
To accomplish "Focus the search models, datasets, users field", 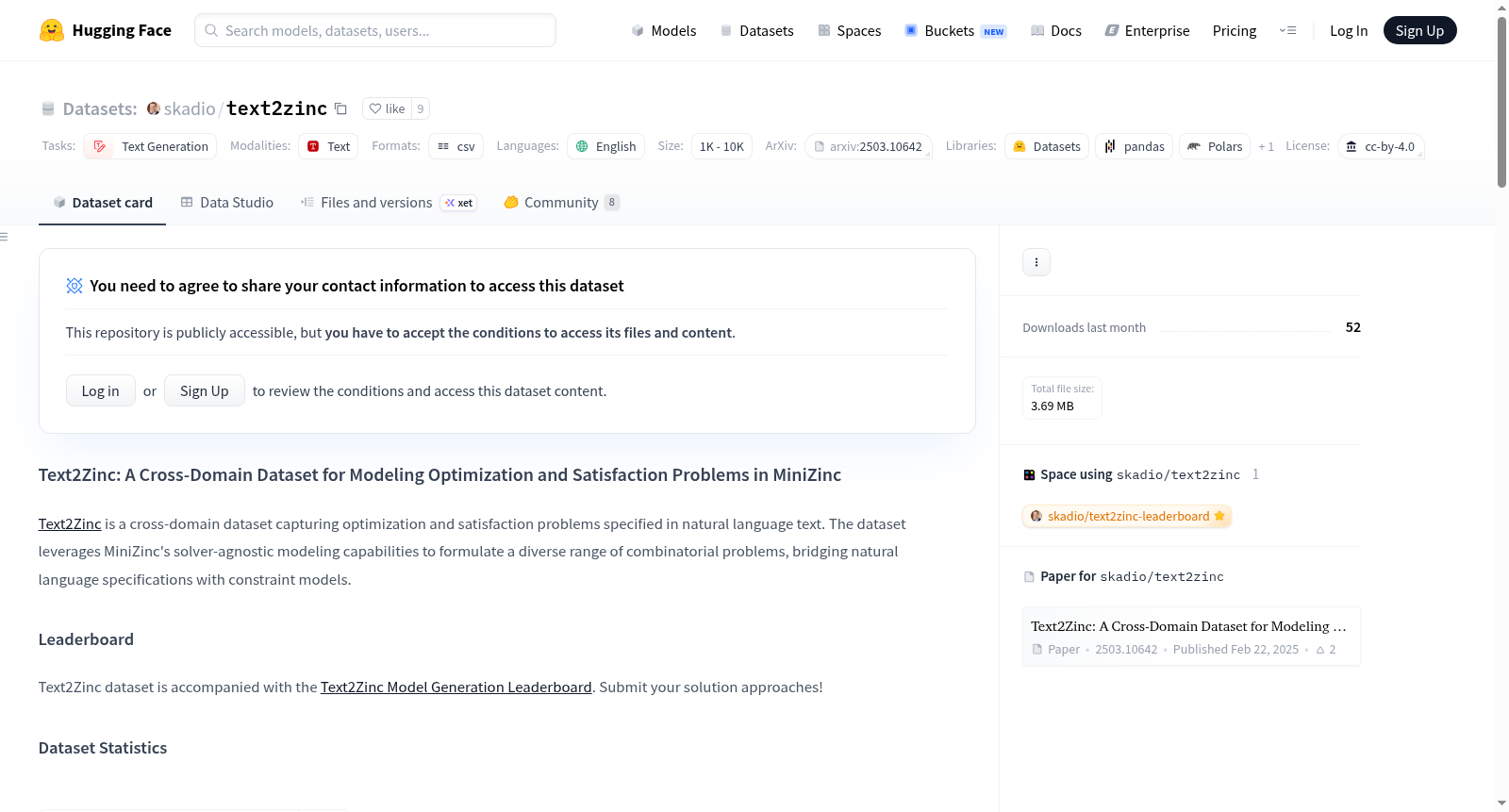I will [x=375, y=30].
